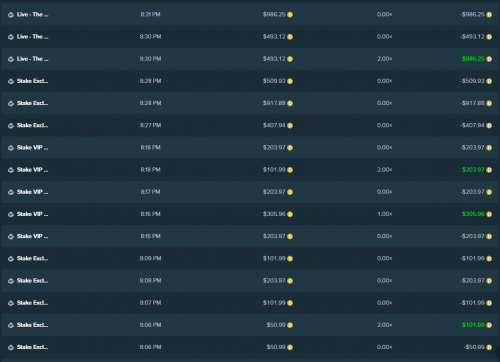500x362 pixels.
Task: Click coin icon beside -$493.12 payout
Action: pyautogui.click(x=489, y=37)
